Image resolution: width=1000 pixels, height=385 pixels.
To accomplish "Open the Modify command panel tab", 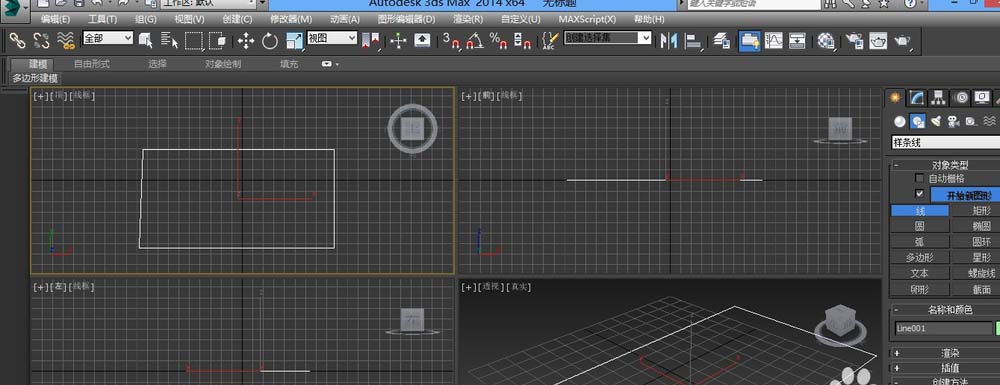I will coord(916,98).
